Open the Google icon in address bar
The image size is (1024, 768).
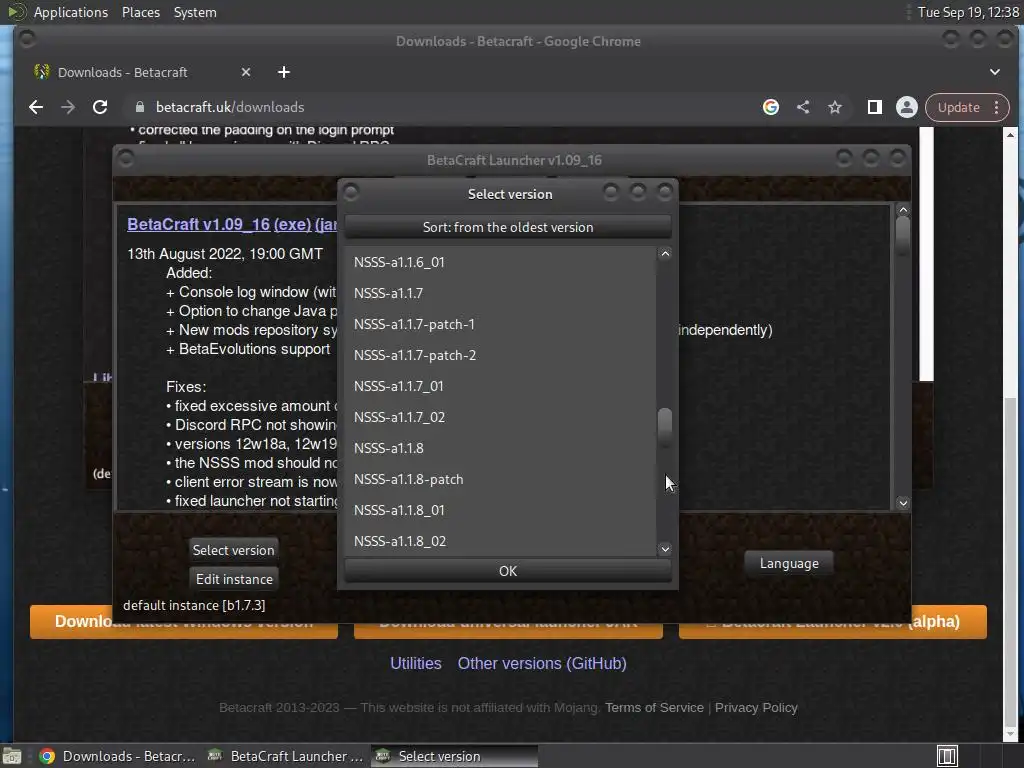click(x=771, y=107)
